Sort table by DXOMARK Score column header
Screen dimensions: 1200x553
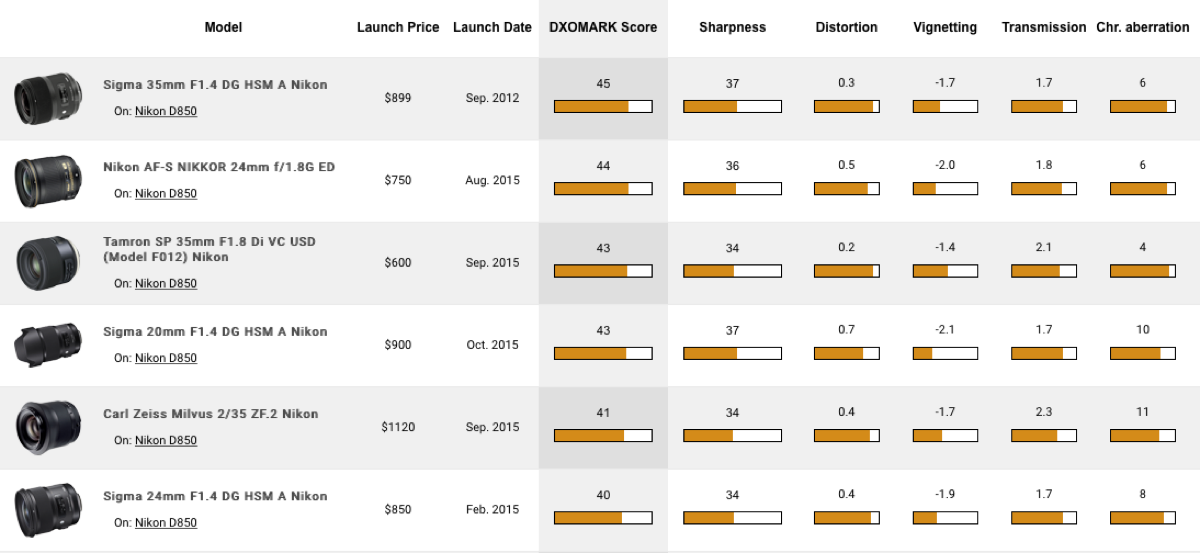pos(603,28)
